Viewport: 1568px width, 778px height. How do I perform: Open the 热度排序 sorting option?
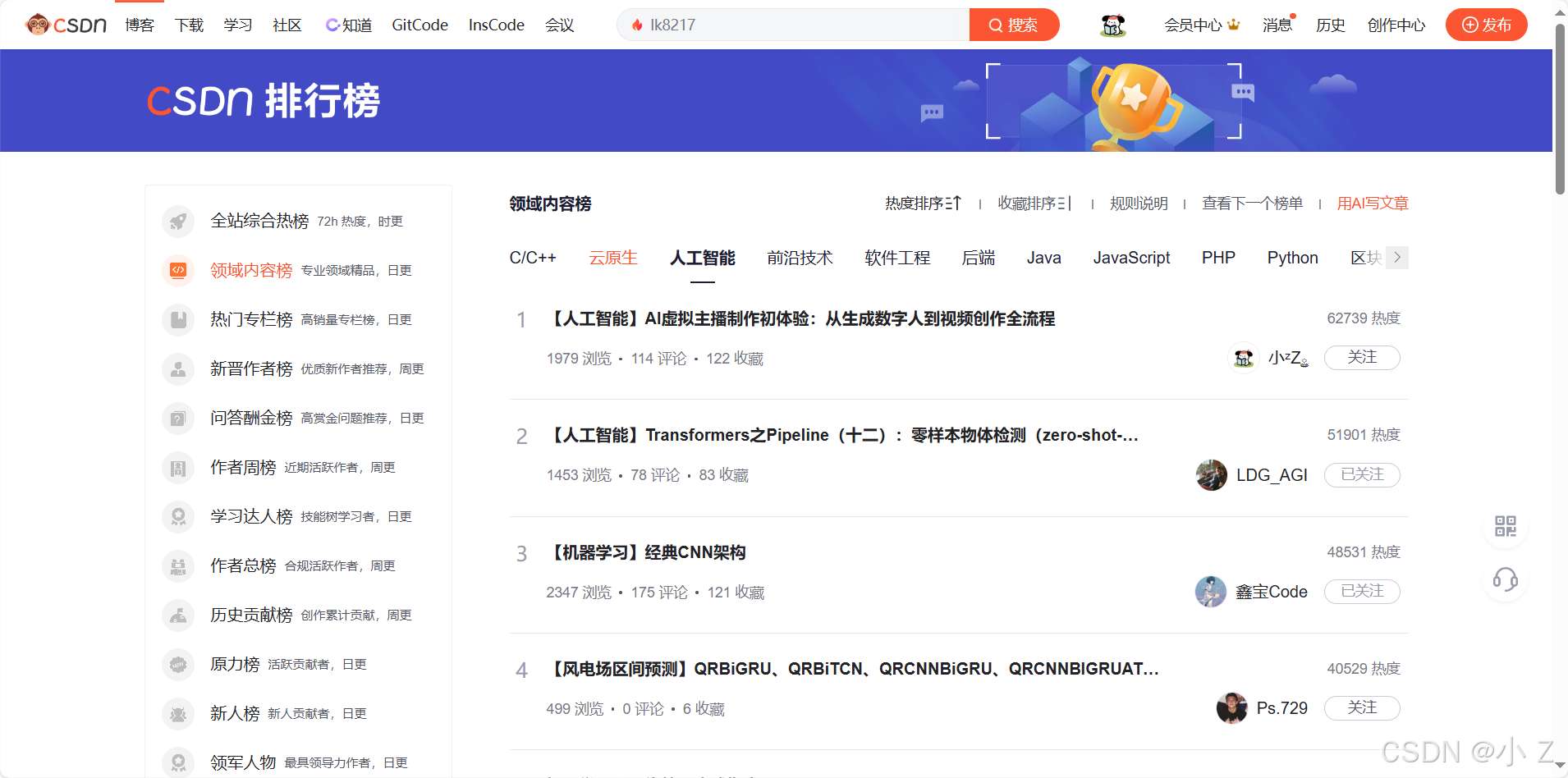pyautogui.click(x=923, y=203)
